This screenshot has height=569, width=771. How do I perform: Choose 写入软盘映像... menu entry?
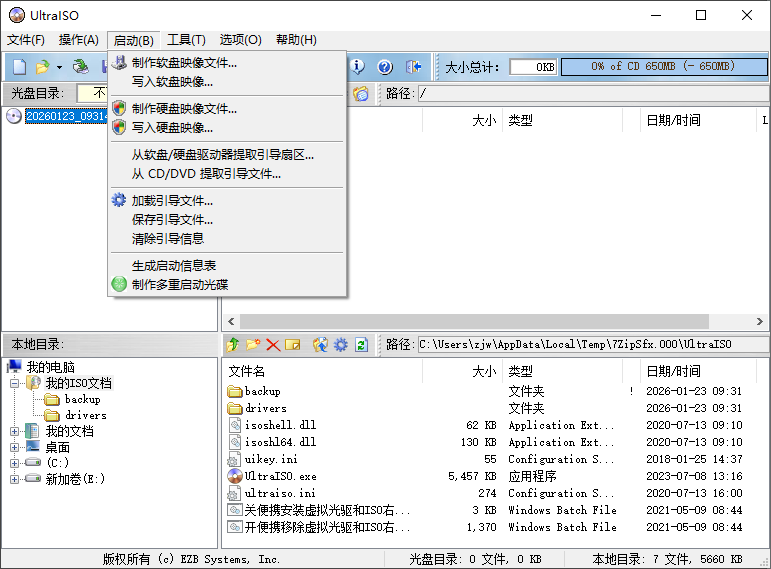(227, 82)
